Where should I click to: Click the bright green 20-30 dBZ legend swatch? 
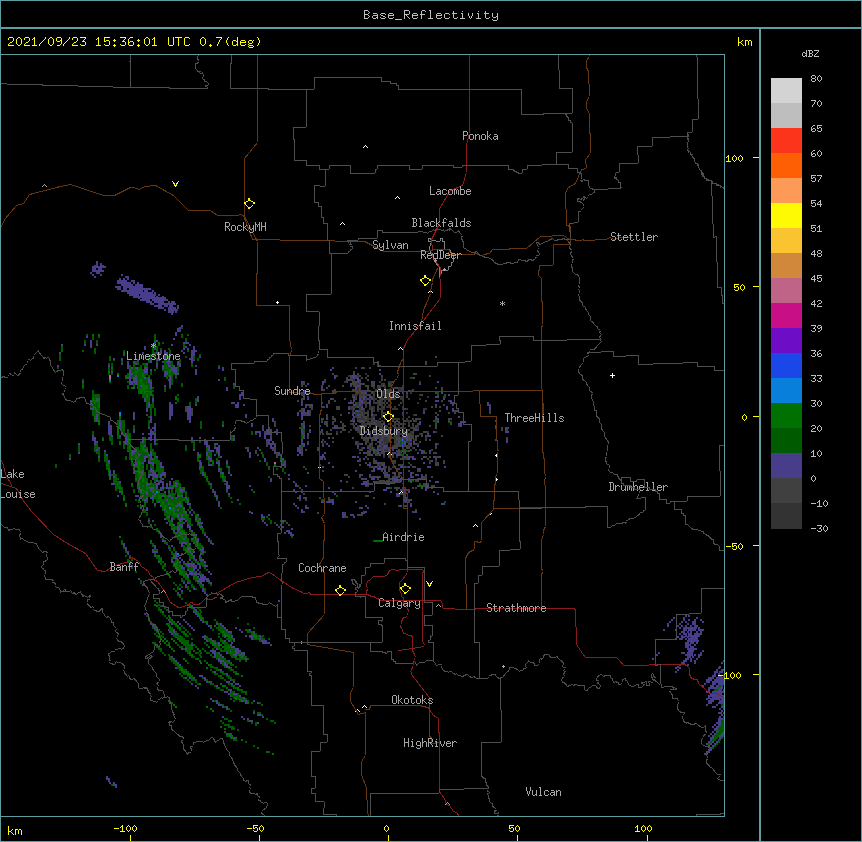coord(786,416)
